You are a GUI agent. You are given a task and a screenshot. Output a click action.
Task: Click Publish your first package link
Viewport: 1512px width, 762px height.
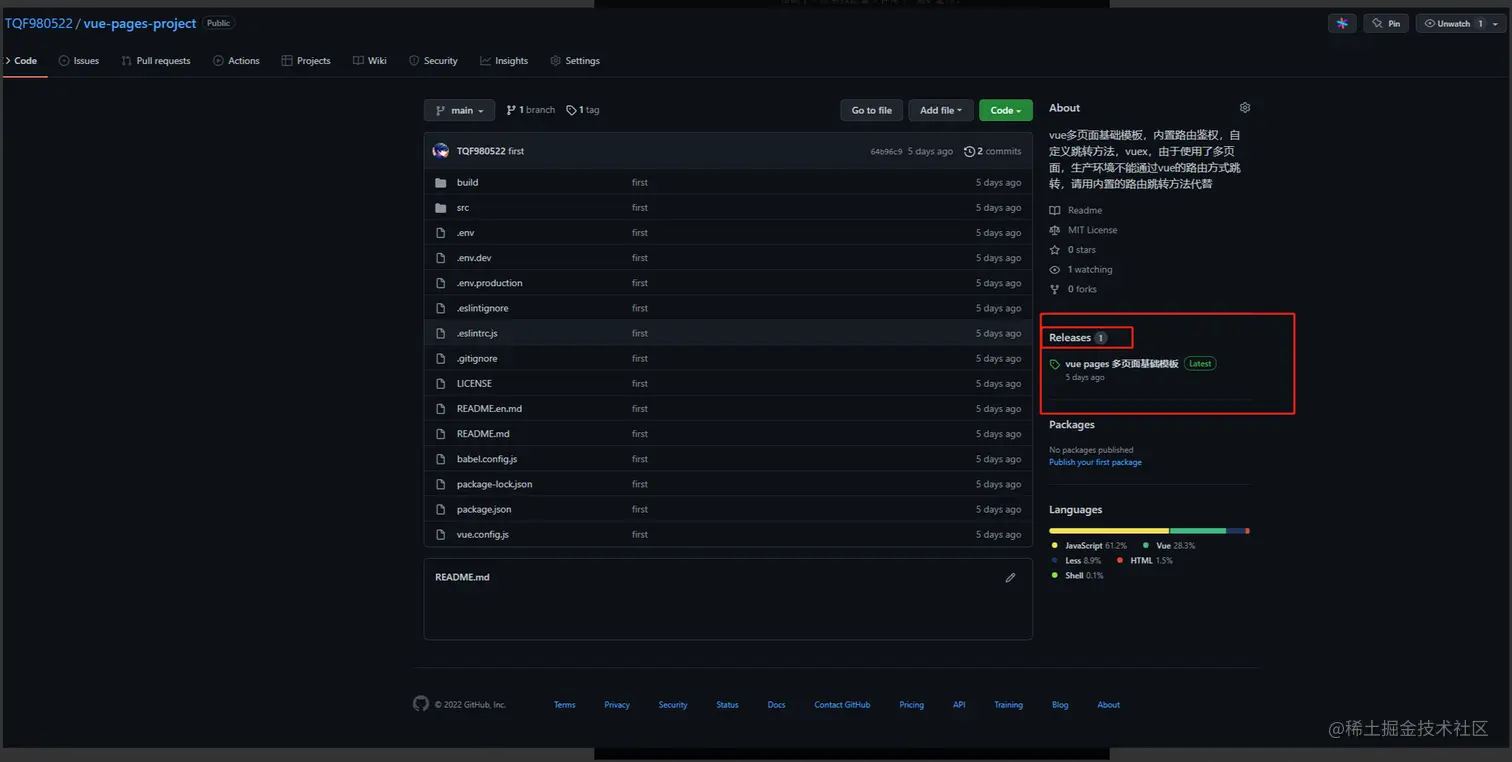(x=1095, y=462)
